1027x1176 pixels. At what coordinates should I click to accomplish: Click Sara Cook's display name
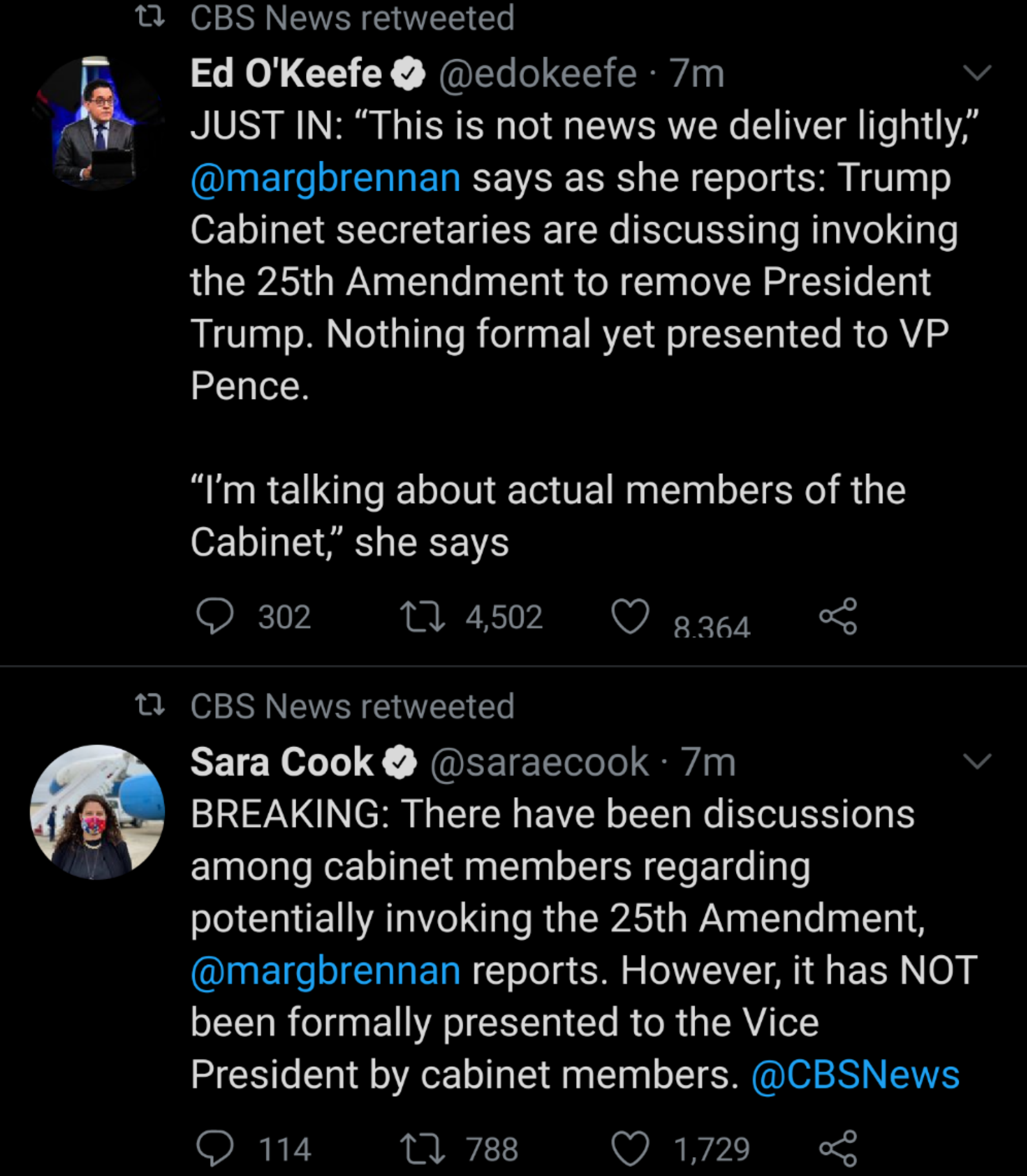tap(282, 762)
